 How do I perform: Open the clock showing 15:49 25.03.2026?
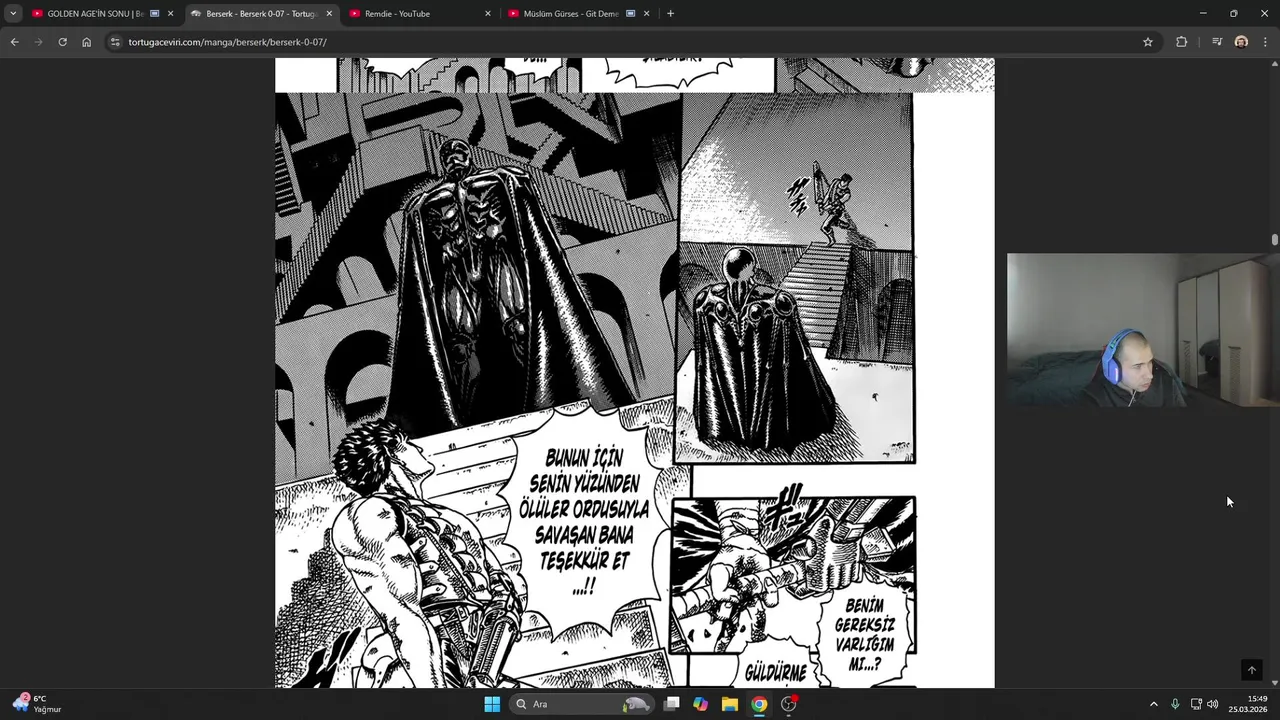(x=1248, y=704)
